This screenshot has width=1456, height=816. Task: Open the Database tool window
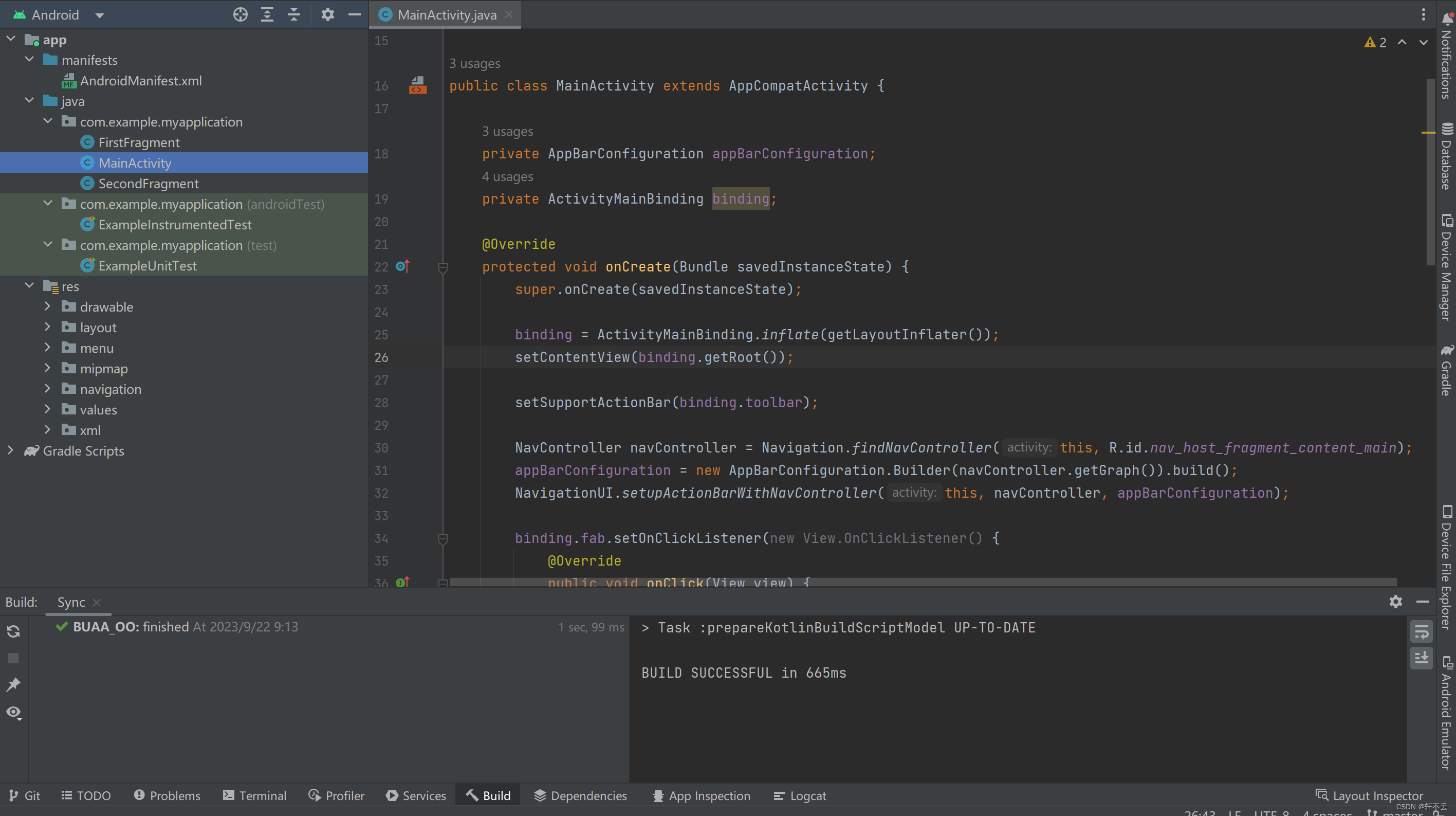click(1446, 156)
